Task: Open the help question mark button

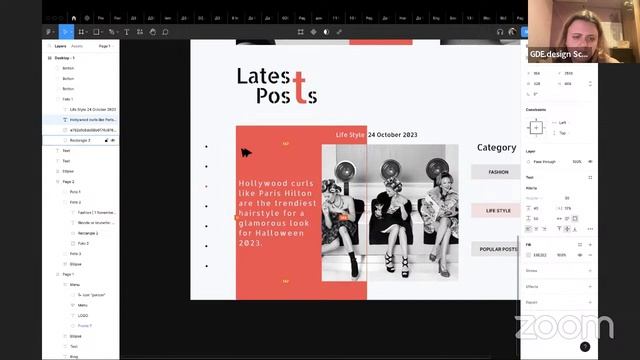Action: [585, 347]
